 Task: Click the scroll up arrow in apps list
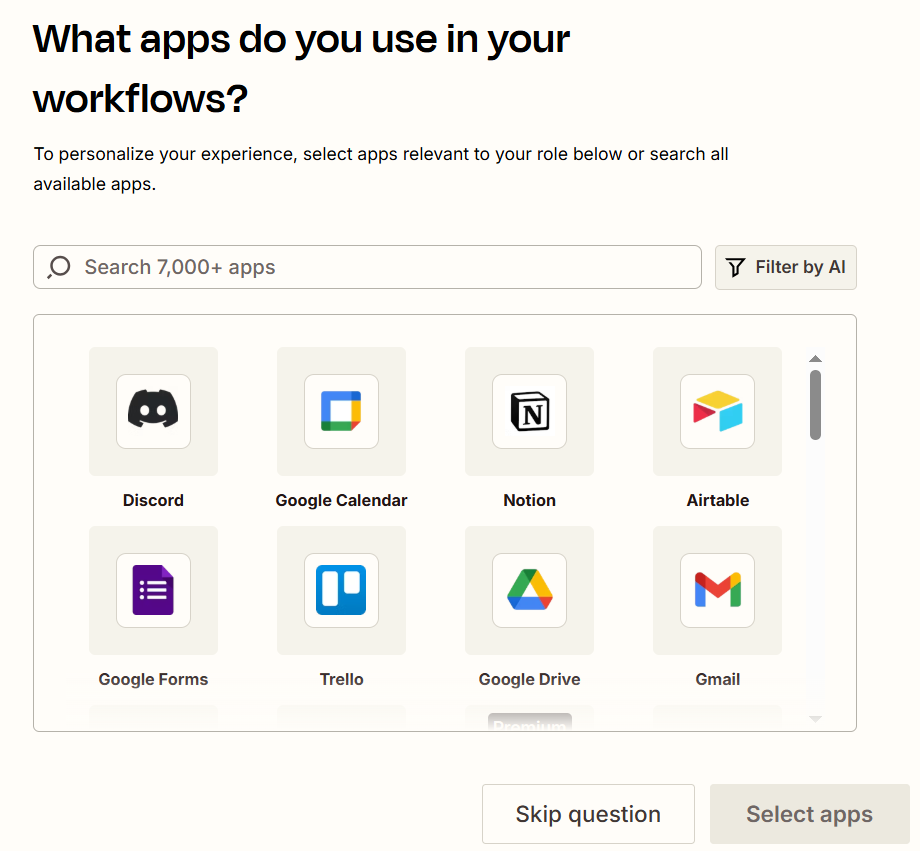[815, 359]
